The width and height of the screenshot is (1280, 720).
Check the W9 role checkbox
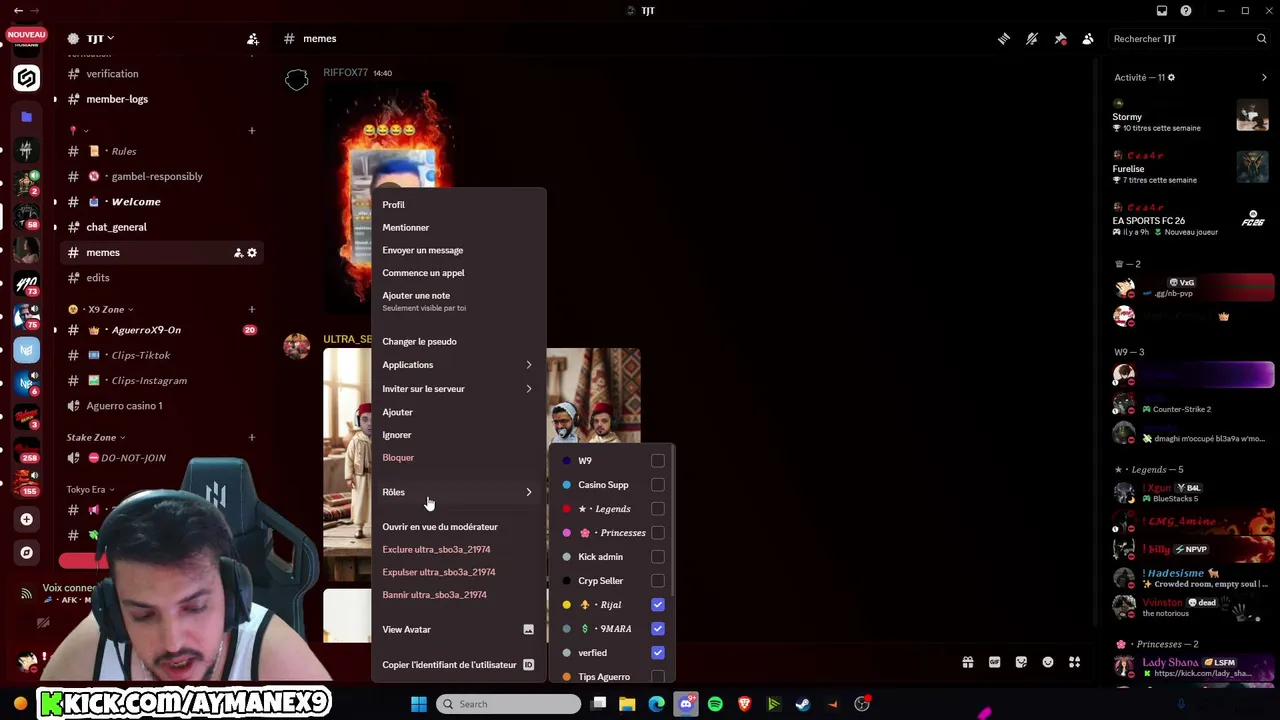(658, 461)
